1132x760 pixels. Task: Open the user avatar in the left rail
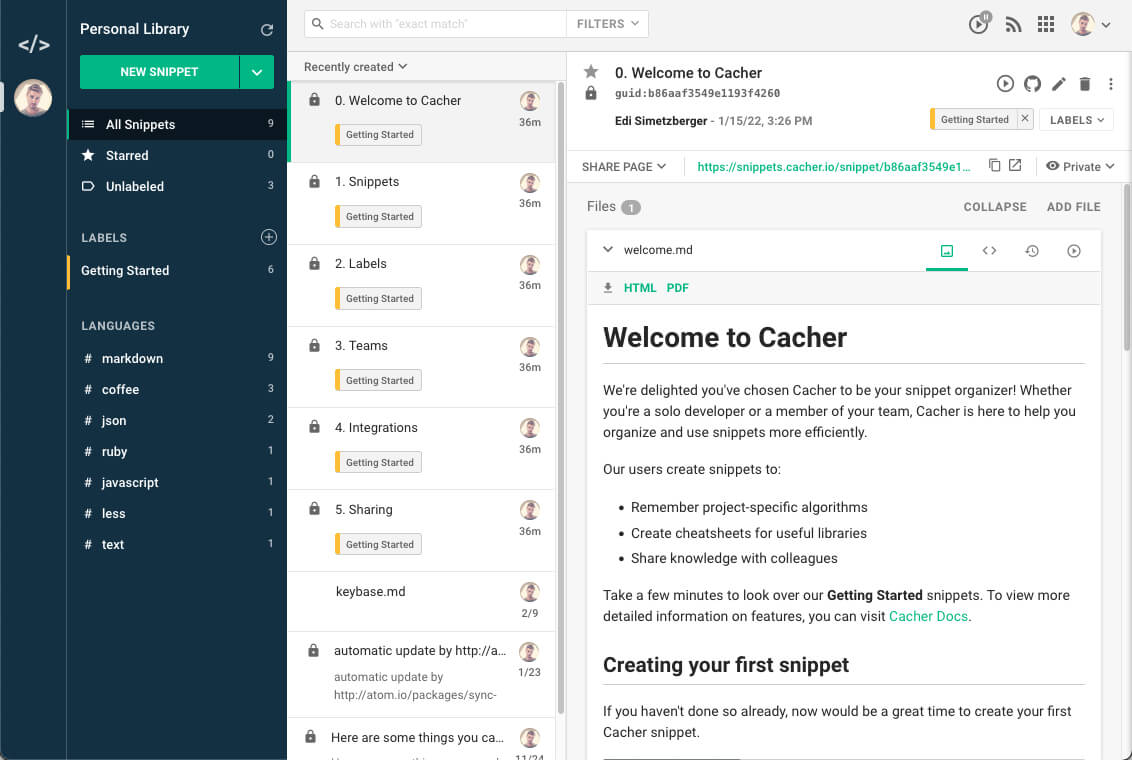coord(33,97)
